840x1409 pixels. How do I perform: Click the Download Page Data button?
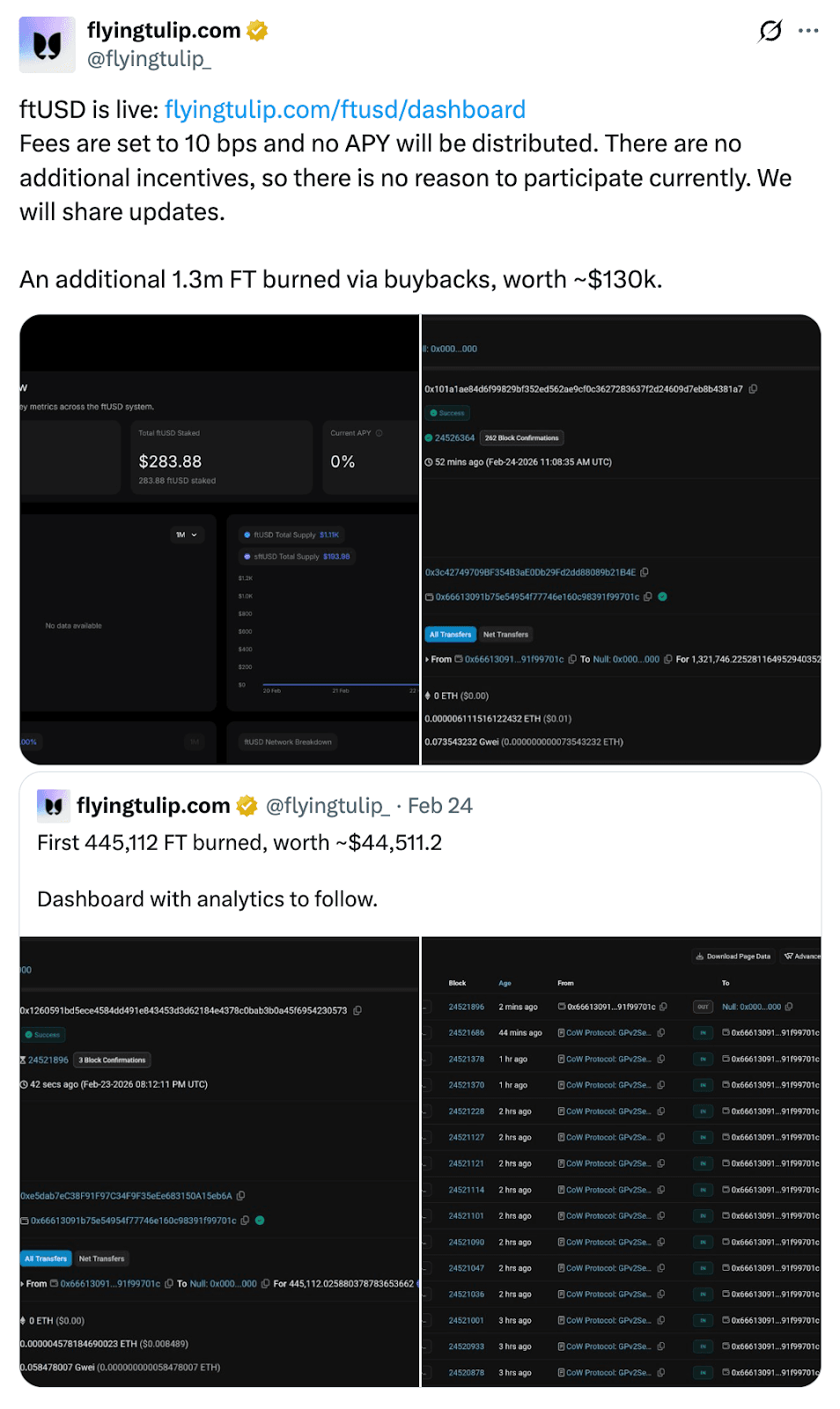(x=733, y=955)
